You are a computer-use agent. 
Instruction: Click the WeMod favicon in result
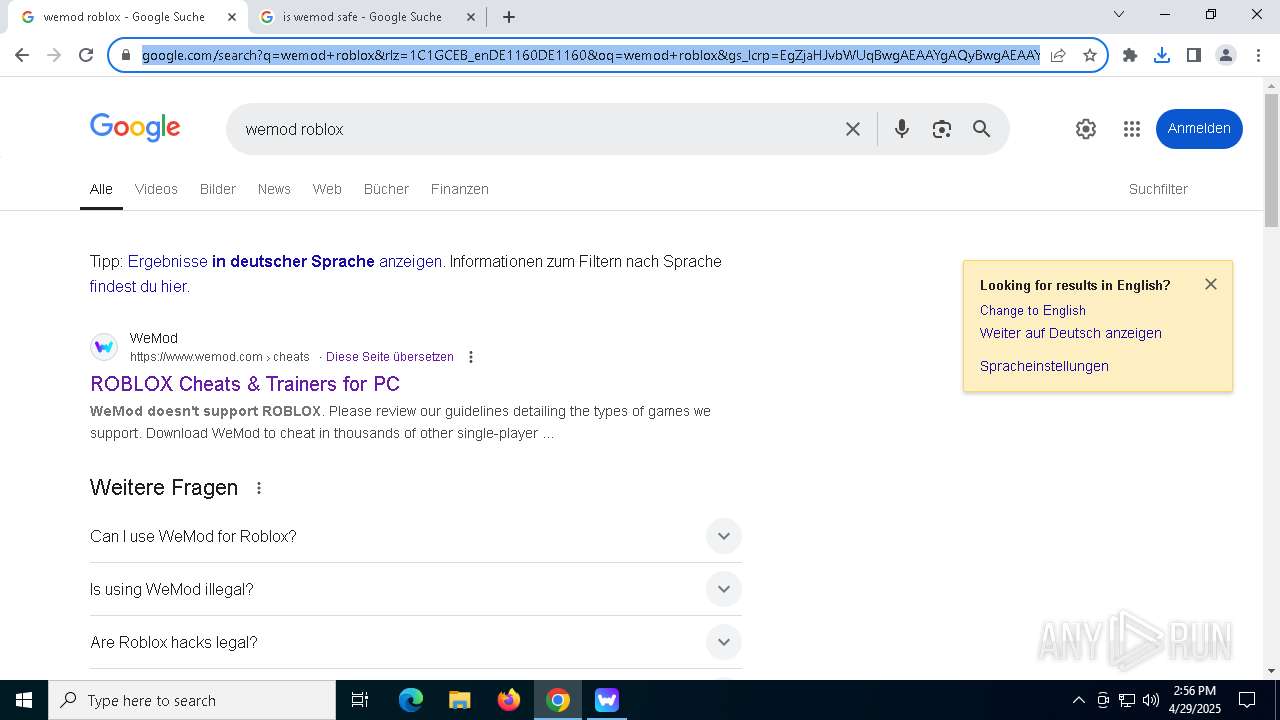pyautogui.click(x=104, y=347)
